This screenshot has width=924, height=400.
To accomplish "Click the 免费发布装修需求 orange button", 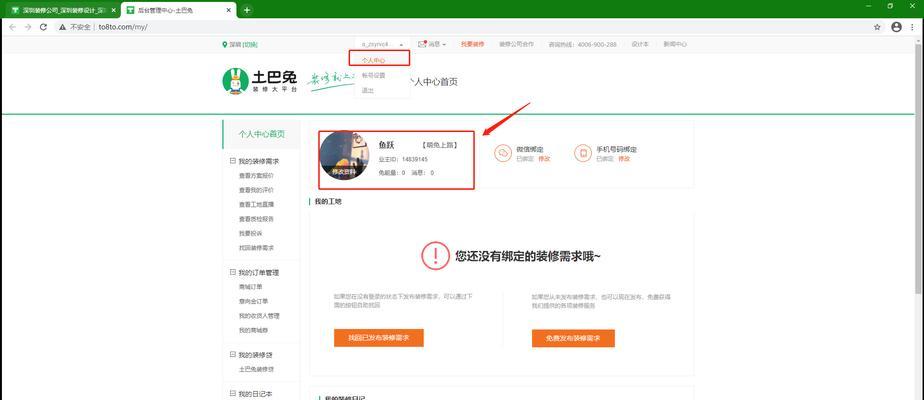I will point(573,338).
